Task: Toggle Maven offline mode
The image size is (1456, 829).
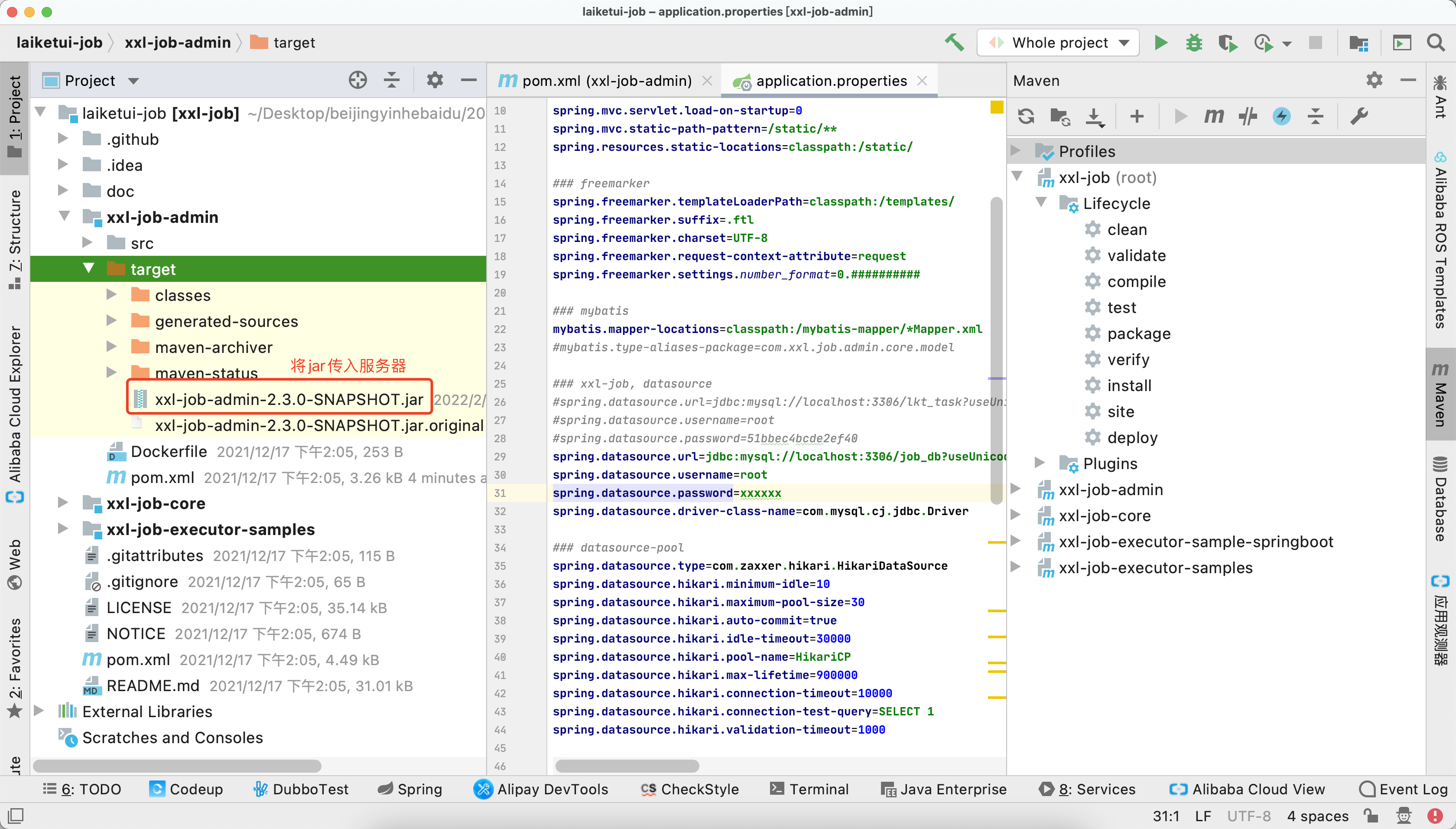Action: [x=1248, y=116]
